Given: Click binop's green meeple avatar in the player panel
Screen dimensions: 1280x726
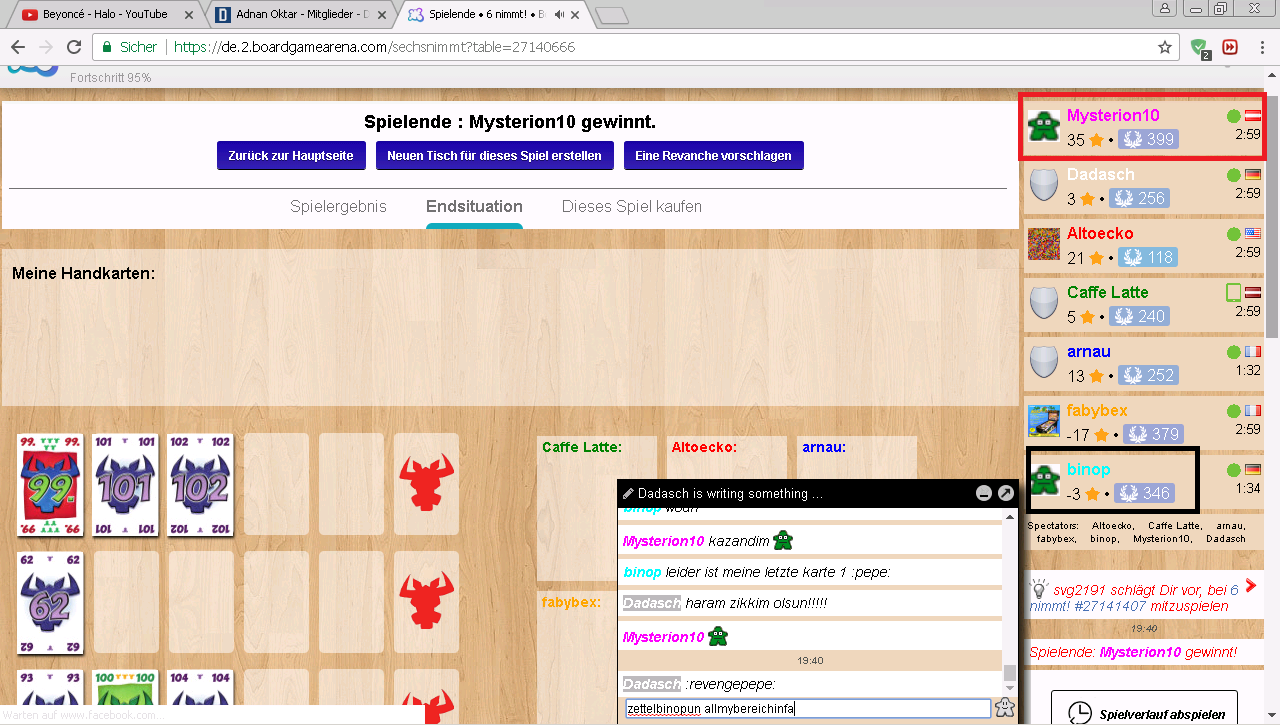Looking at the screenshot, I should (1044, 480).
